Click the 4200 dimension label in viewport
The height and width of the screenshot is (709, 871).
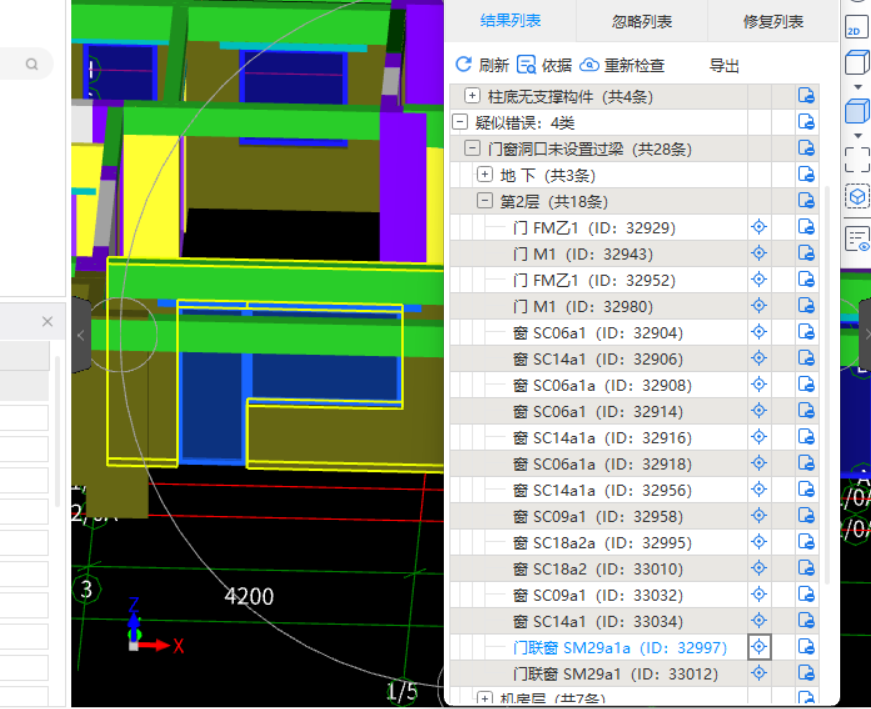[x=249, y=596]
